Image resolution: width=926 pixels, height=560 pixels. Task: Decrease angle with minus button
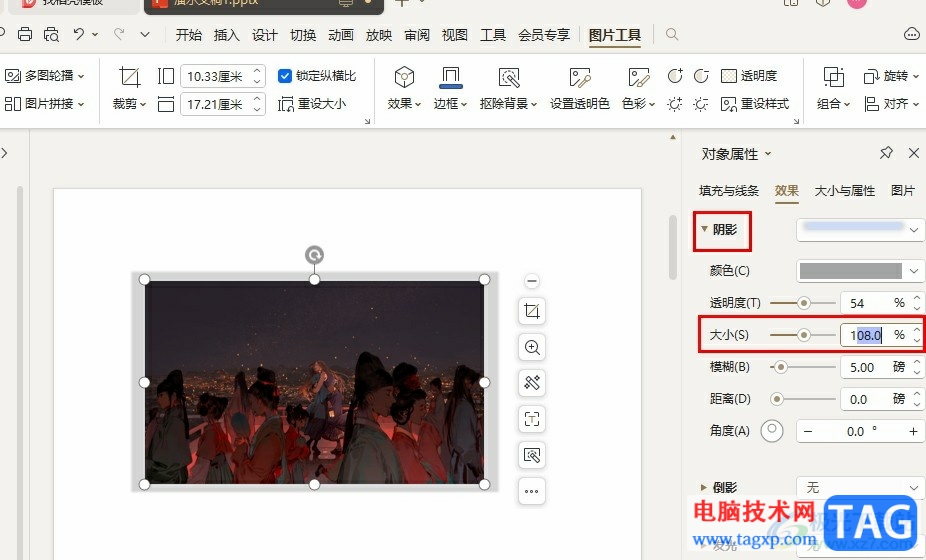click(808, 432)
